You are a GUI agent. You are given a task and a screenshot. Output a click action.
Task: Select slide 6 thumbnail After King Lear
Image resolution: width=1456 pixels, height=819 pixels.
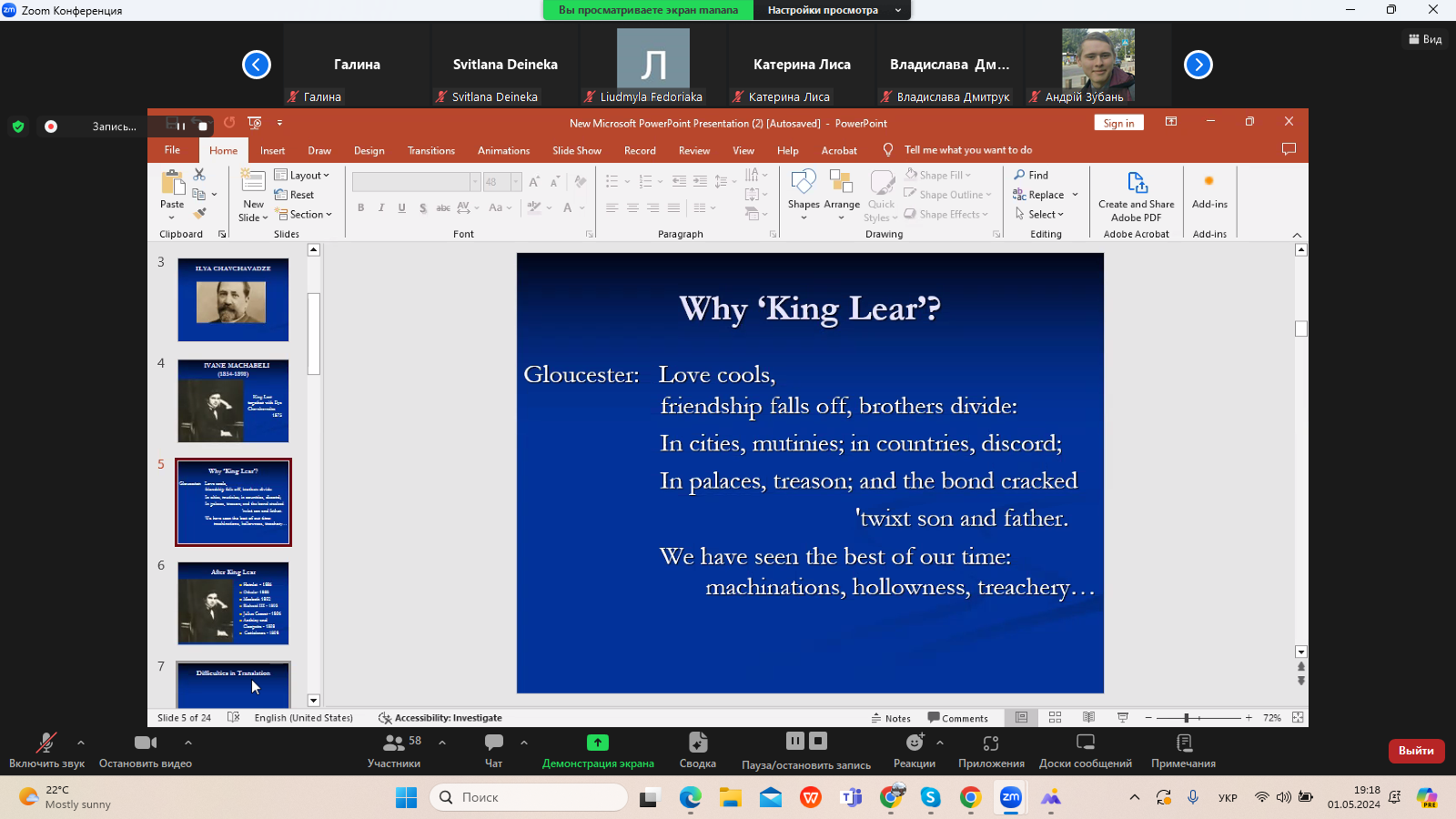(233, 602)
